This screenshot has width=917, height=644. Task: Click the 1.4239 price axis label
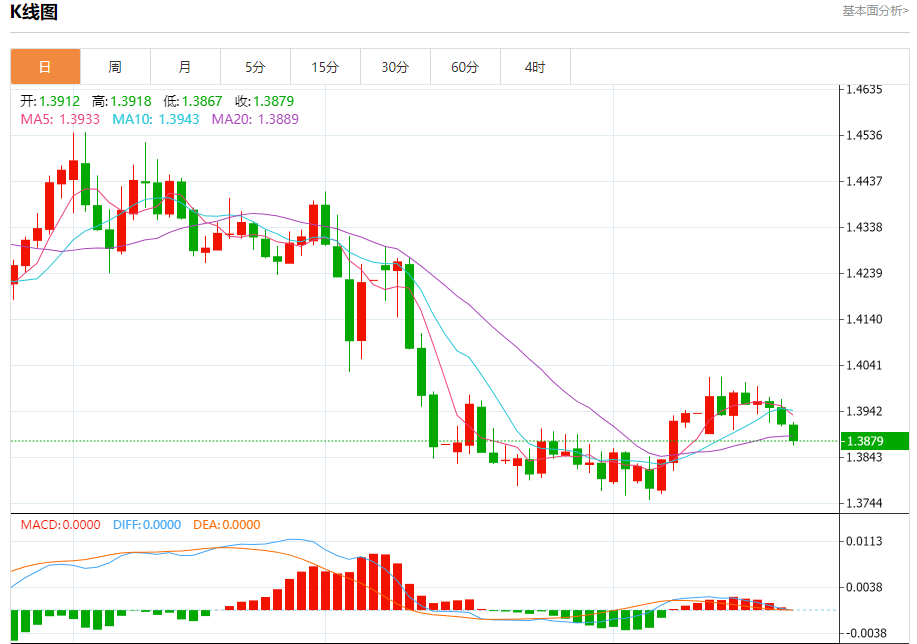[x=864, y=273]
